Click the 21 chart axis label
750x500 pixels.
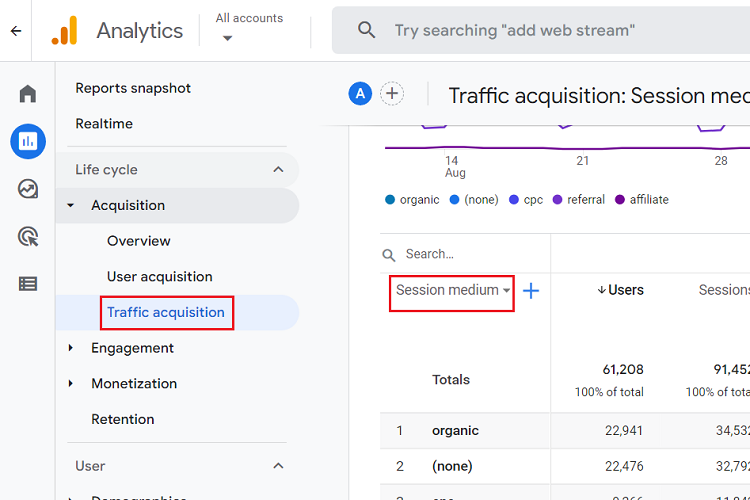582,161
